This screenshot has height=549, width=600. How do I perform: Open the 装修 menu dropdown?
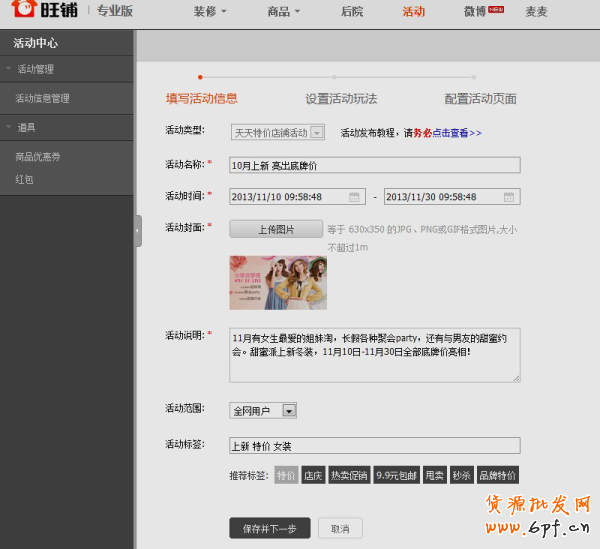pos(210,12)
